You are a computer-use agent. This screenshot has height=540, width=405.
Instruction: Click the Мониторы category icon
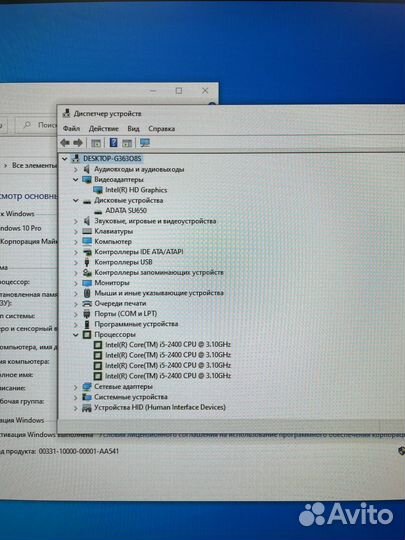click(87, 283)
